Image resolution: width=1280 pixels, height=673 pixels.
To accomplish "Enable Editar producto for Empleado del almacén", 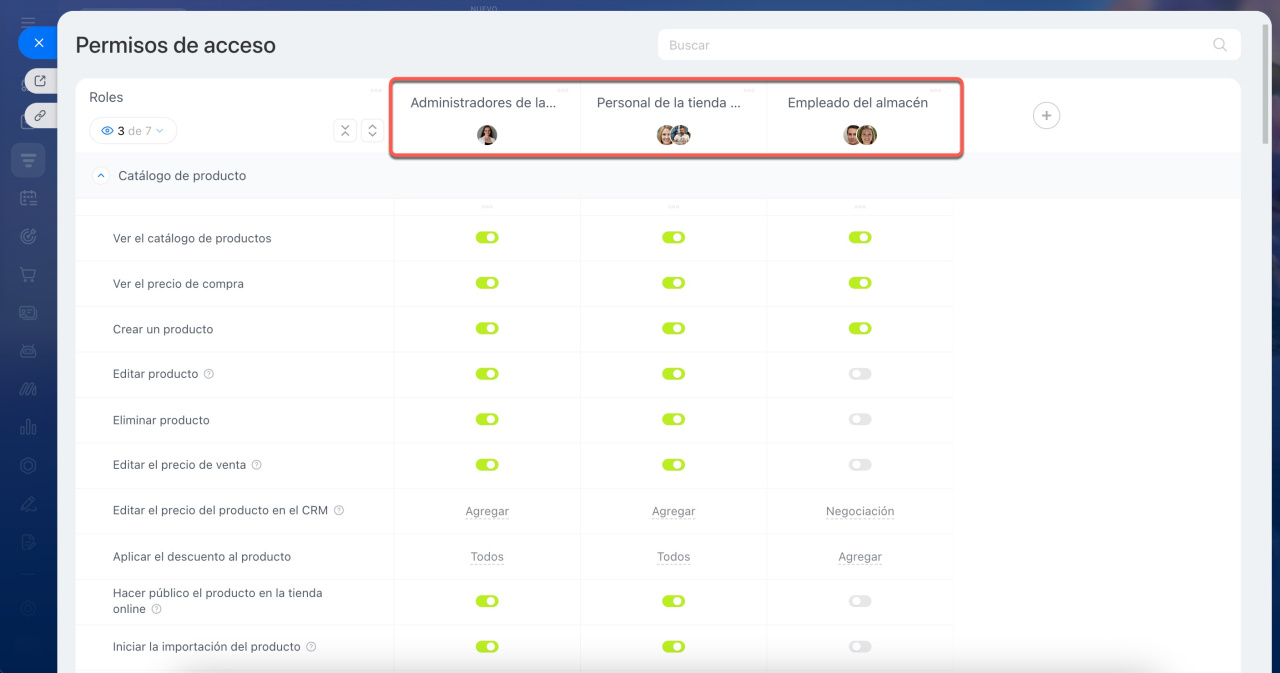I will [860, 374].
